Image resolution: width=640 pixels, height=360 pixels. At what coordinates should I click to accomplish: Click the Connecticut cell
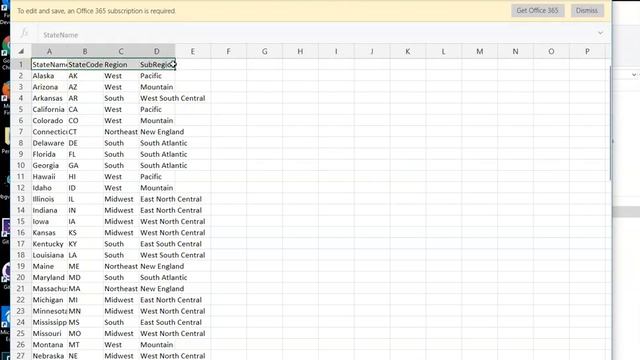coord(49,132)
